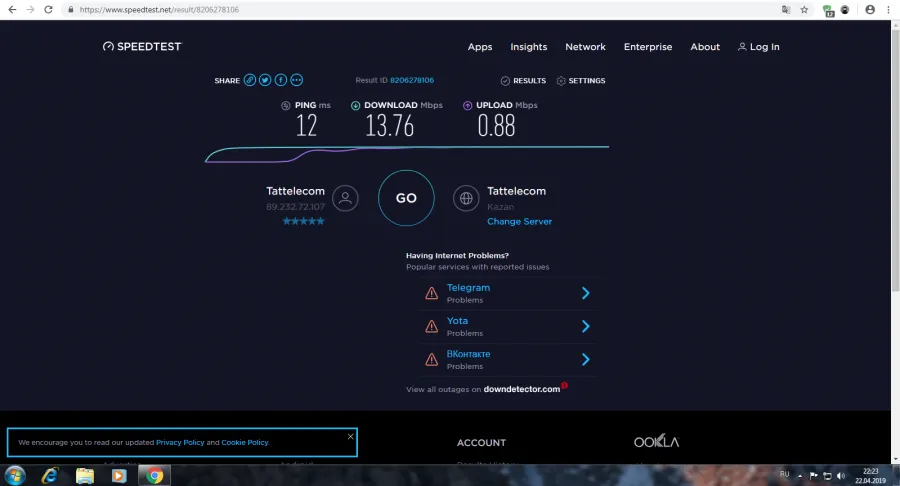
Task: Click the Speedtest logo
Action: (x=142, y=46)
